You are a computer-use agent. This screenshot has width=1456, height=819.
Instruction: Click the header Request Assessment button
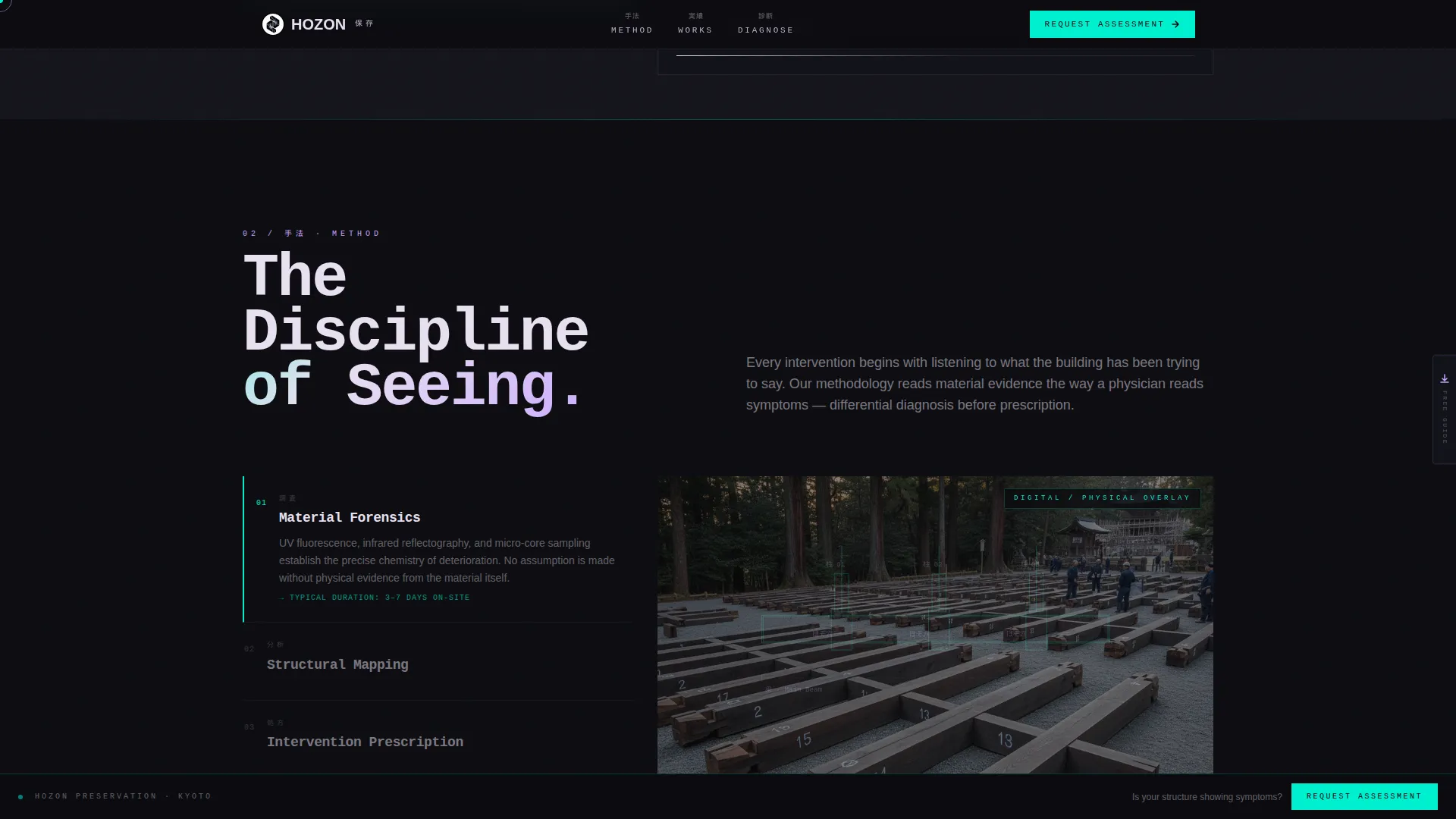pos(1112,24)
